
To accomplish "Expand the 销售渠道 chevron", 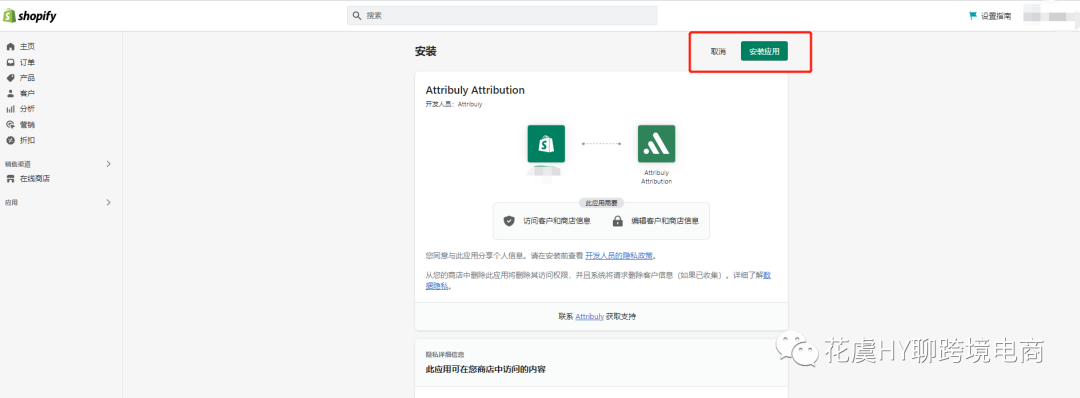I will click(108, 164).
